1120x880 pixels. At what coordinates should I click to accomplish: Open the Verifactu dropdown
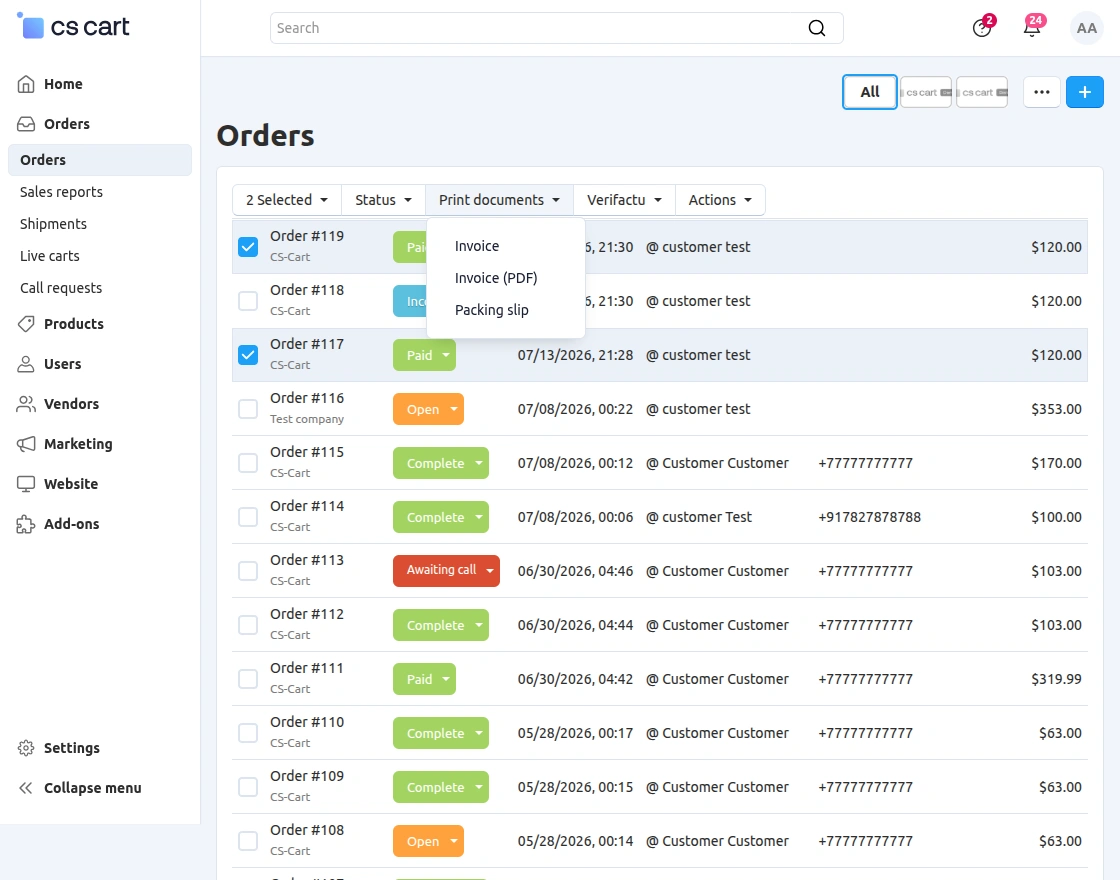tap(624, 200)
